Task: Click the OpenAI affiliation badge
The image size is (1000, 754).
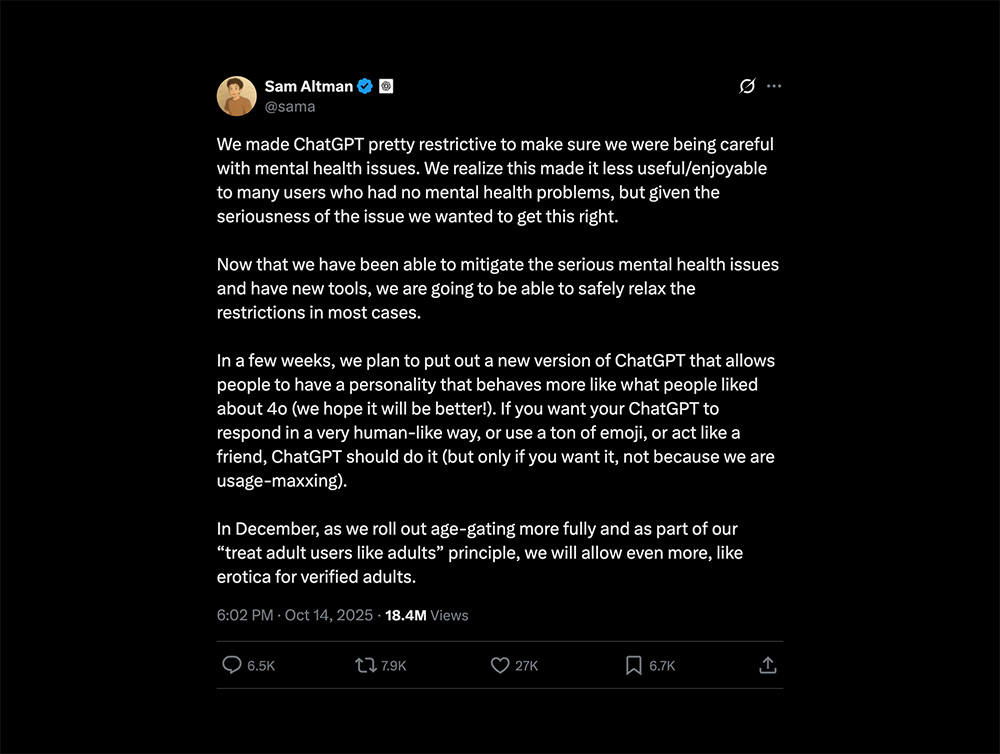Action: point(386,86)
